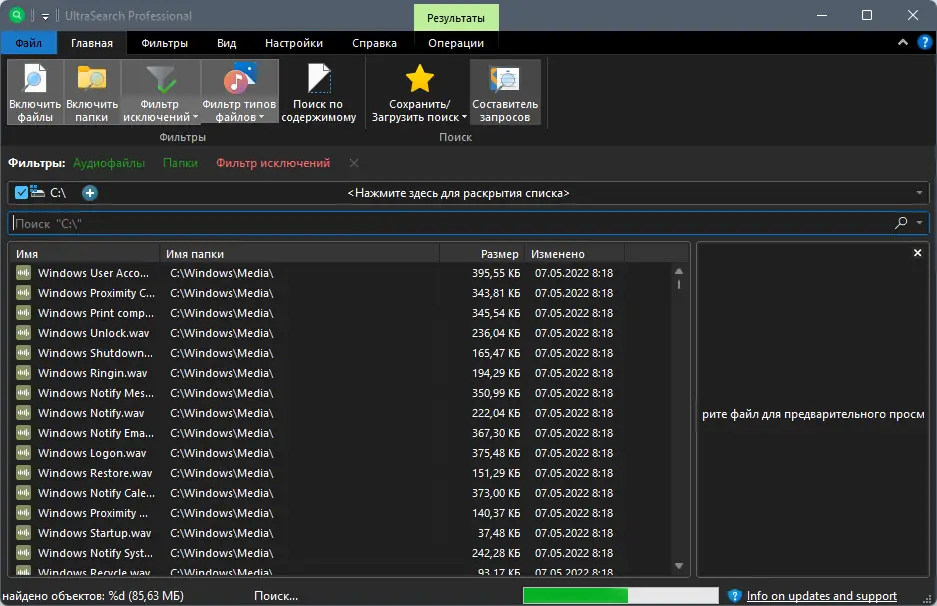Click the audio icon of Windows Logon.wav
Viewport: 937px width, 606px height.
[x=23, y=453]
